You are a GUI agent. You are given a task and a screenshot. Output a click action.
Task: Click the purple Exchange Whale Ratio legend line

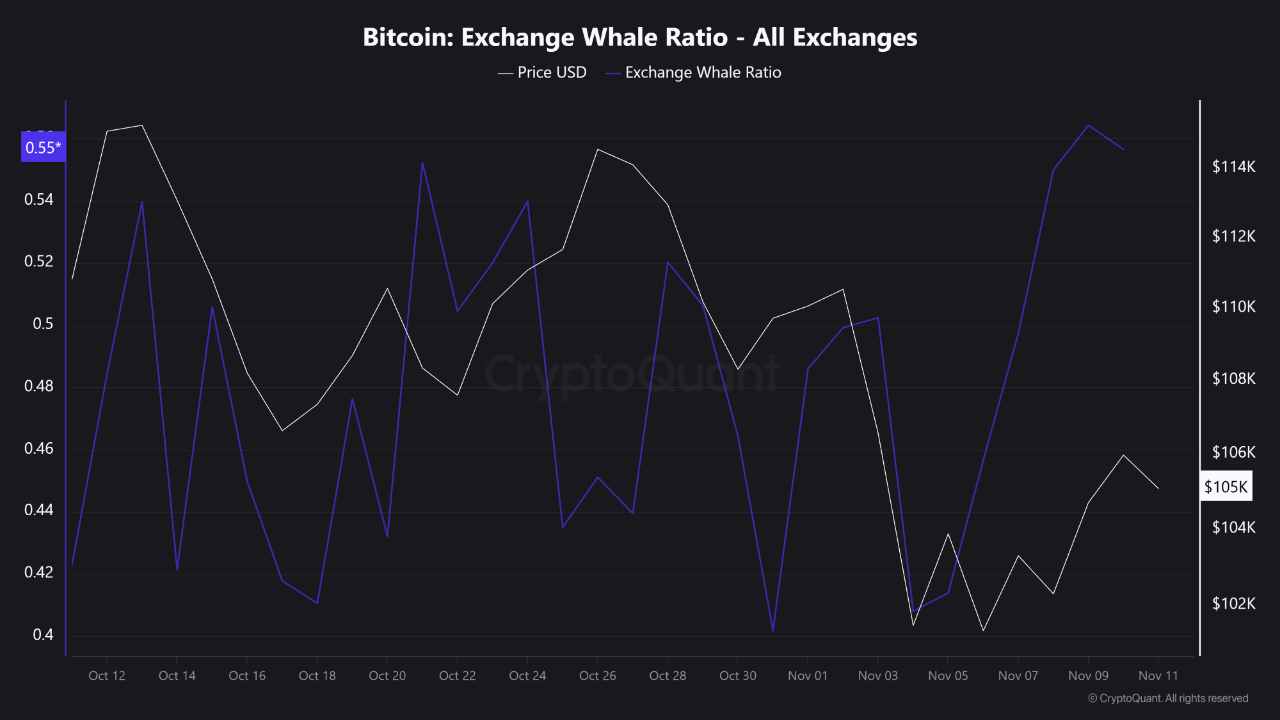612,72
